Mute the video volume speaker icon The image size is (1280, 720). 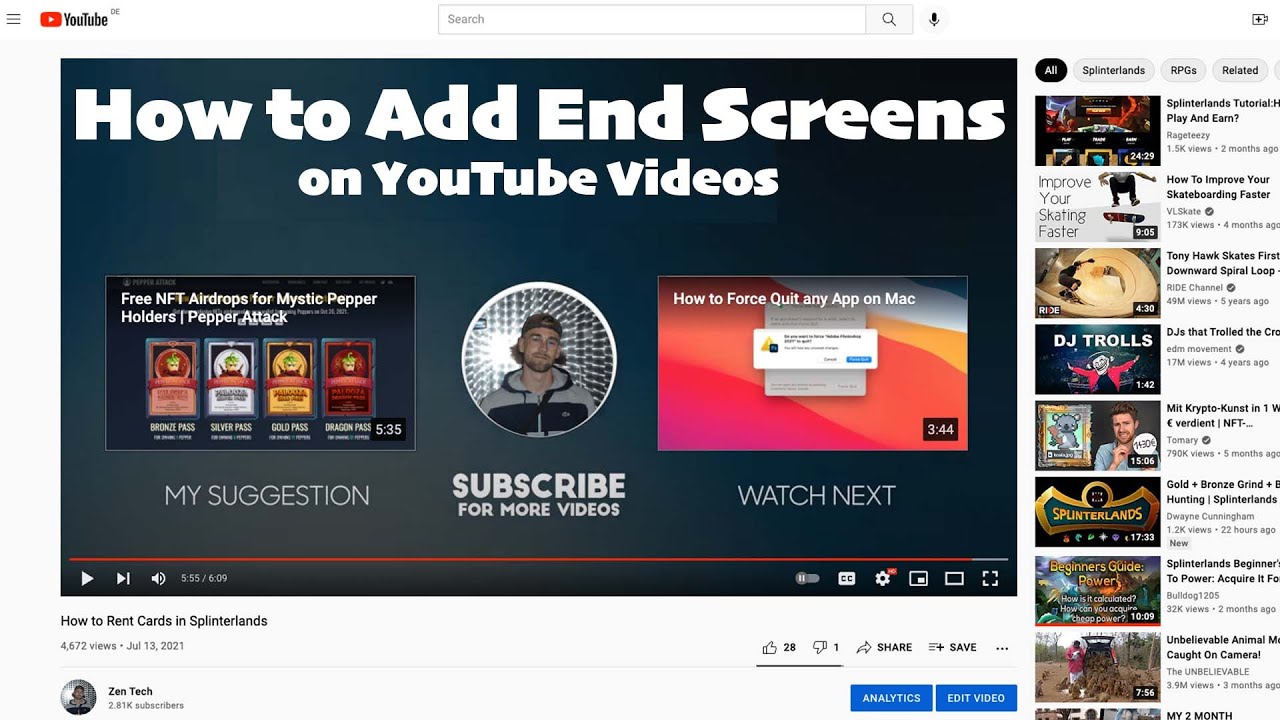(158, 578)
